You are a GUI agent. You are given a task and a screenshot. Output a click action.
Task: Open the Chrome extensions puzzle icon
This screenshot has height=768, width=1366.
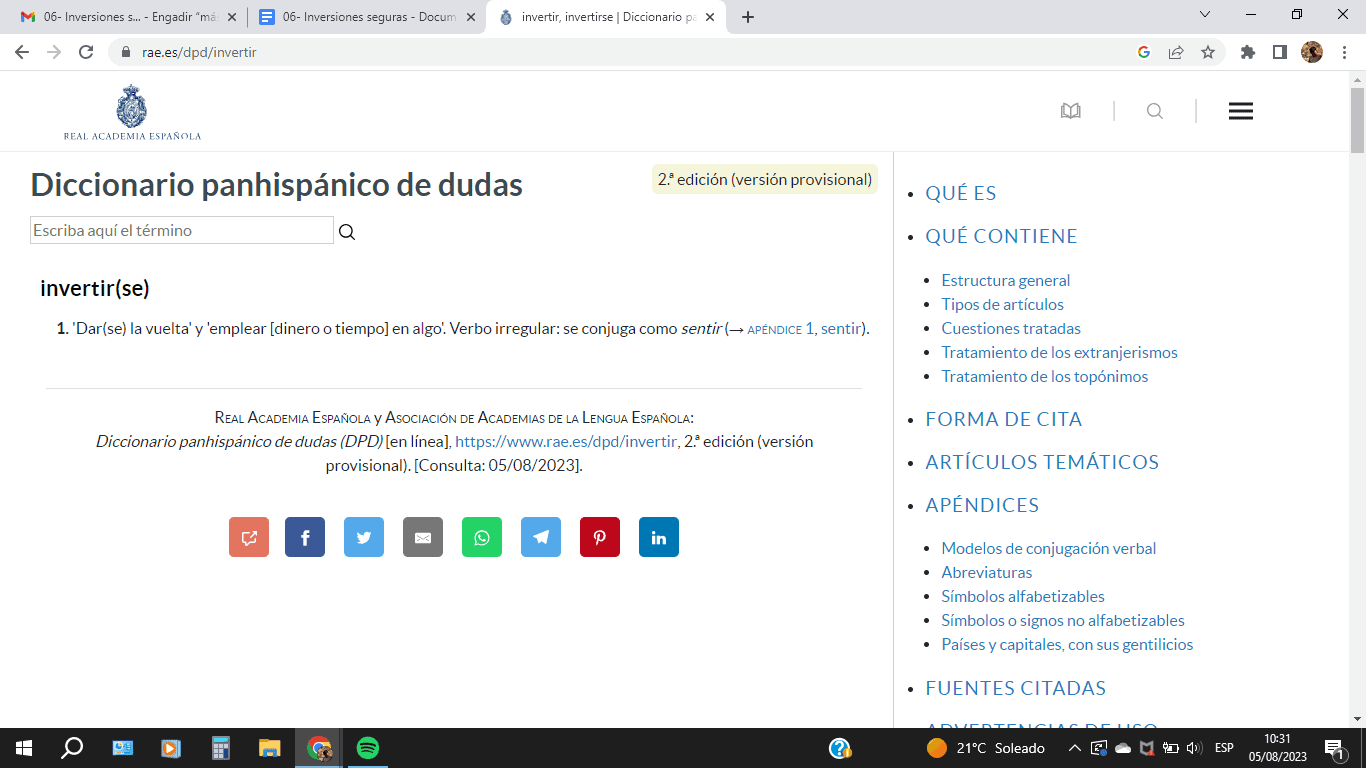click(1247, 52)
